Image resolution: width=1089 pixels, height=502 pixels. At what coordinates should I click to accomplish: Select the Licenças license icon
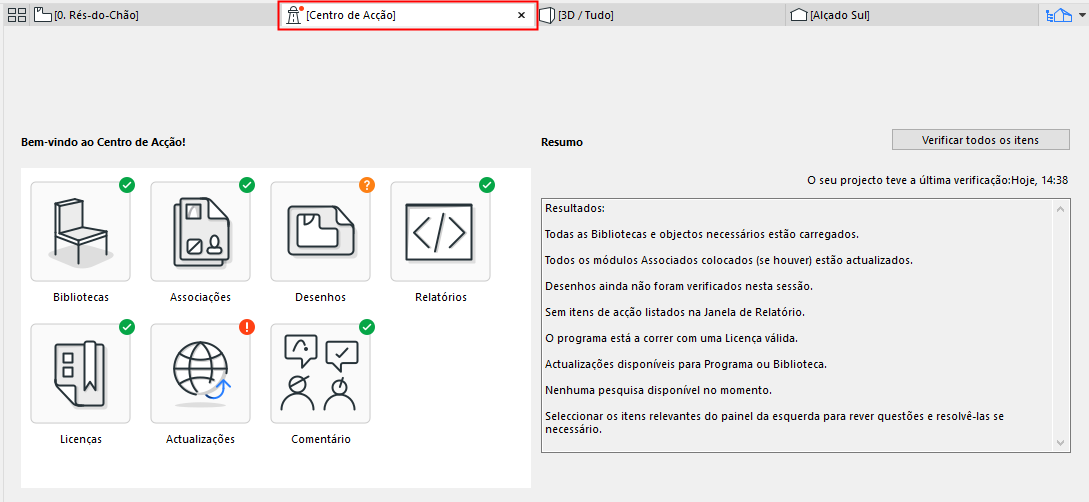coord(80,373)
